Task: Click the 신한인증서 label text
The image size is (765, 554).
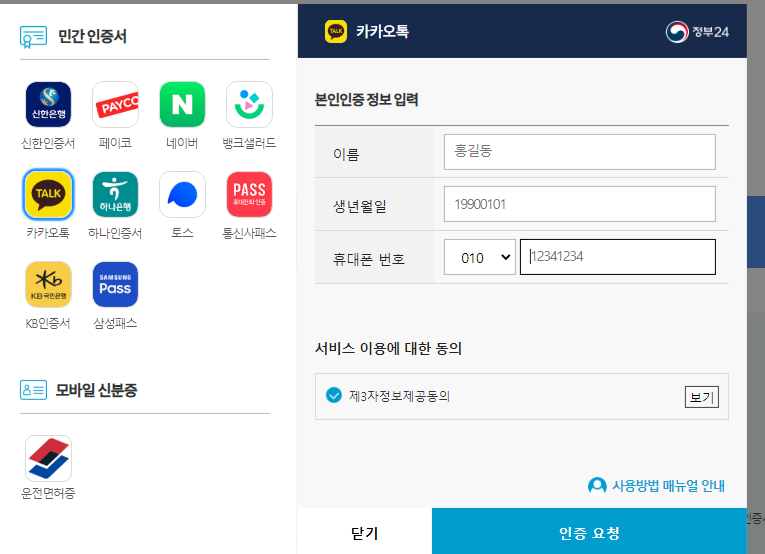Action: coord(48,143)
